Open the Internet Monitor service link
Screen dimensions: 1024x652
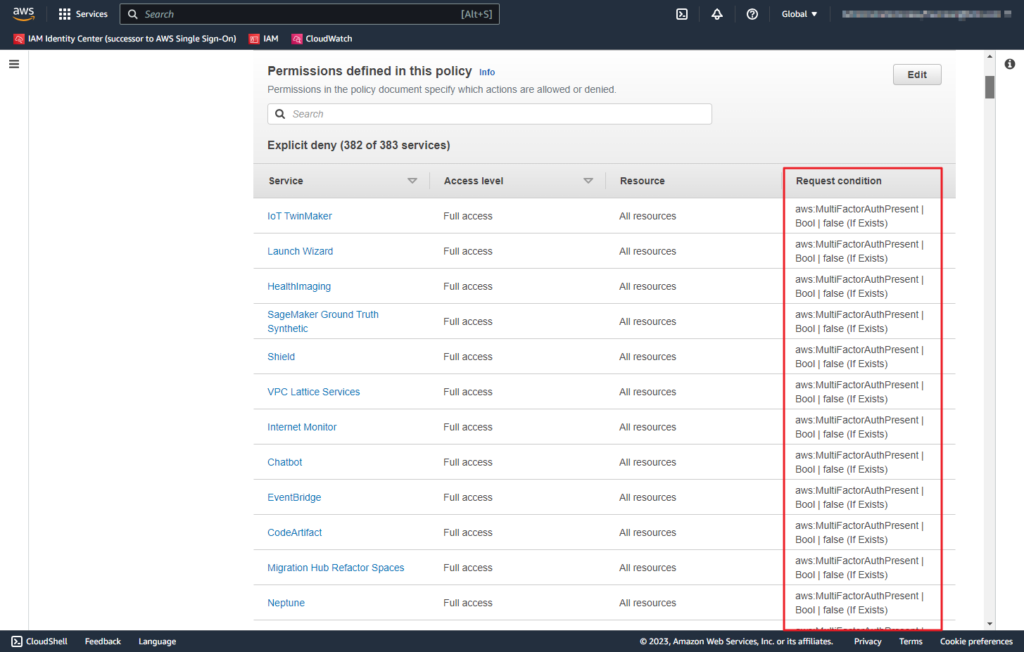click(x=302, y=427)
